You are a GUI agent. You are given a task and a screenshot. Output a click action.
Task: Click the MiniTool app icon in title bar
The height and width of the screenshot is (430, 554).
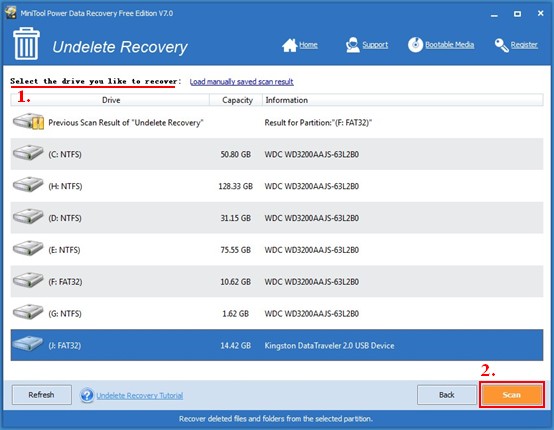(x=11, y=13)
